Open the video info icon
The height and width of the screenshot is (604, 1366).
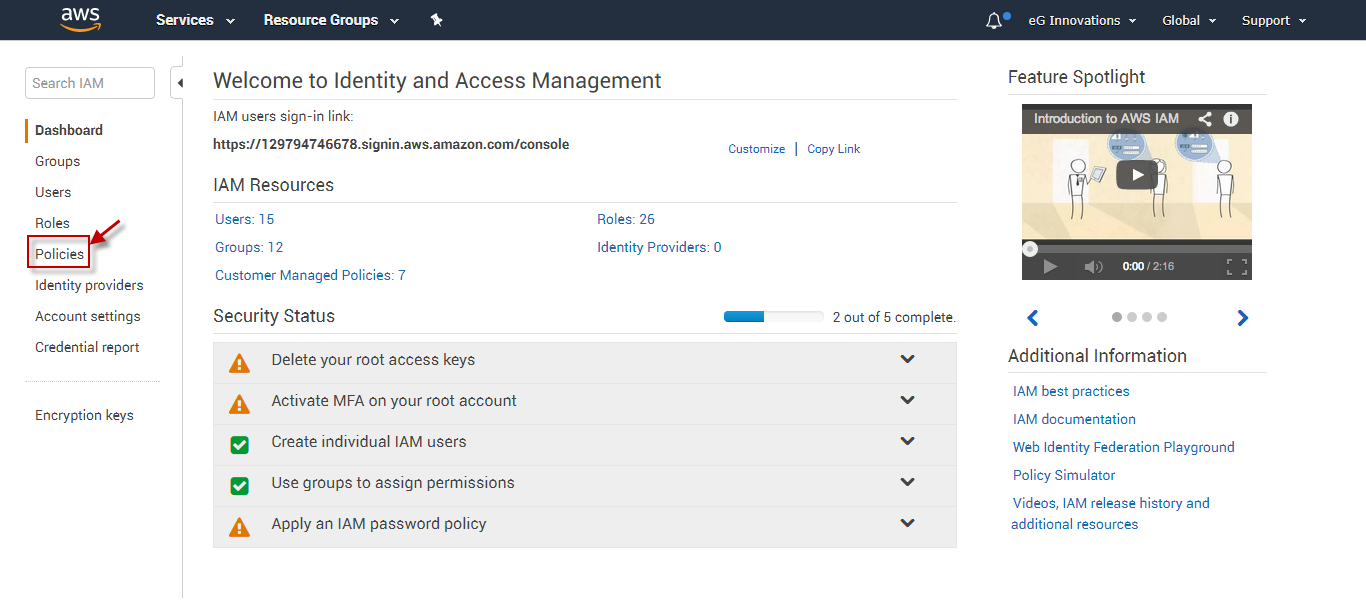point(1231,119)
